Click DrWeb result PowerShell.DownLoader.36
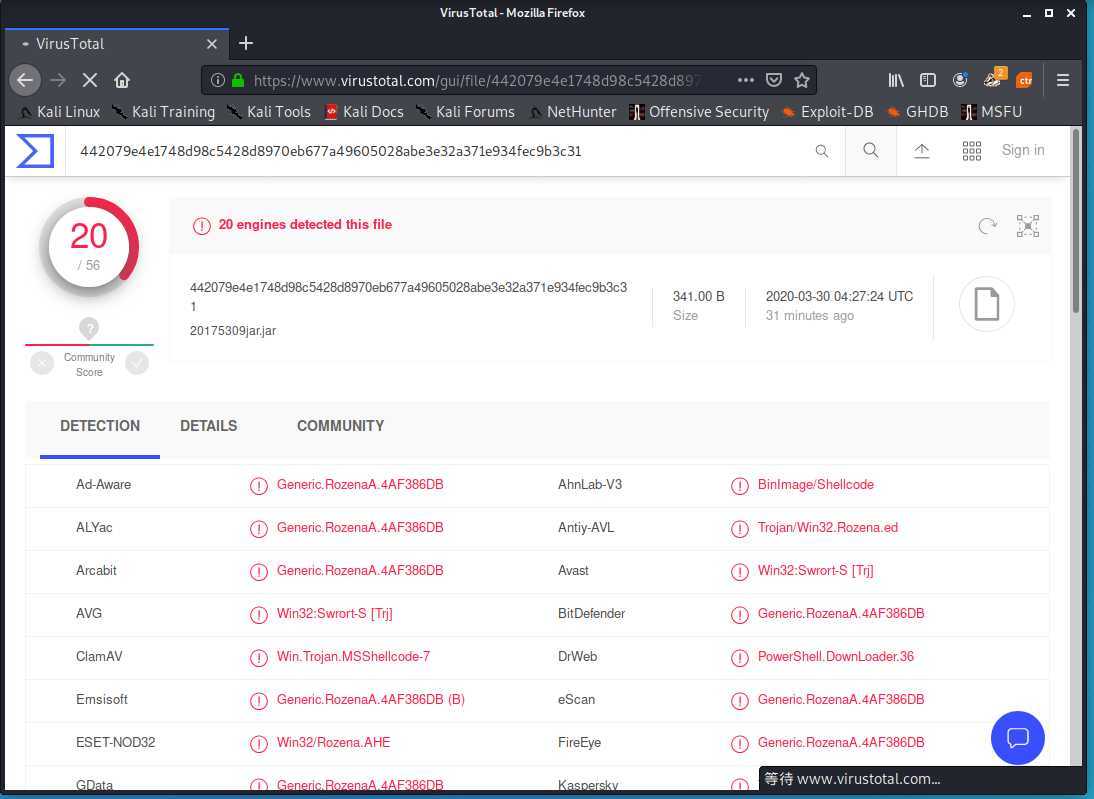The height and width of the screenshot is (799, 1094). (836, 657)
